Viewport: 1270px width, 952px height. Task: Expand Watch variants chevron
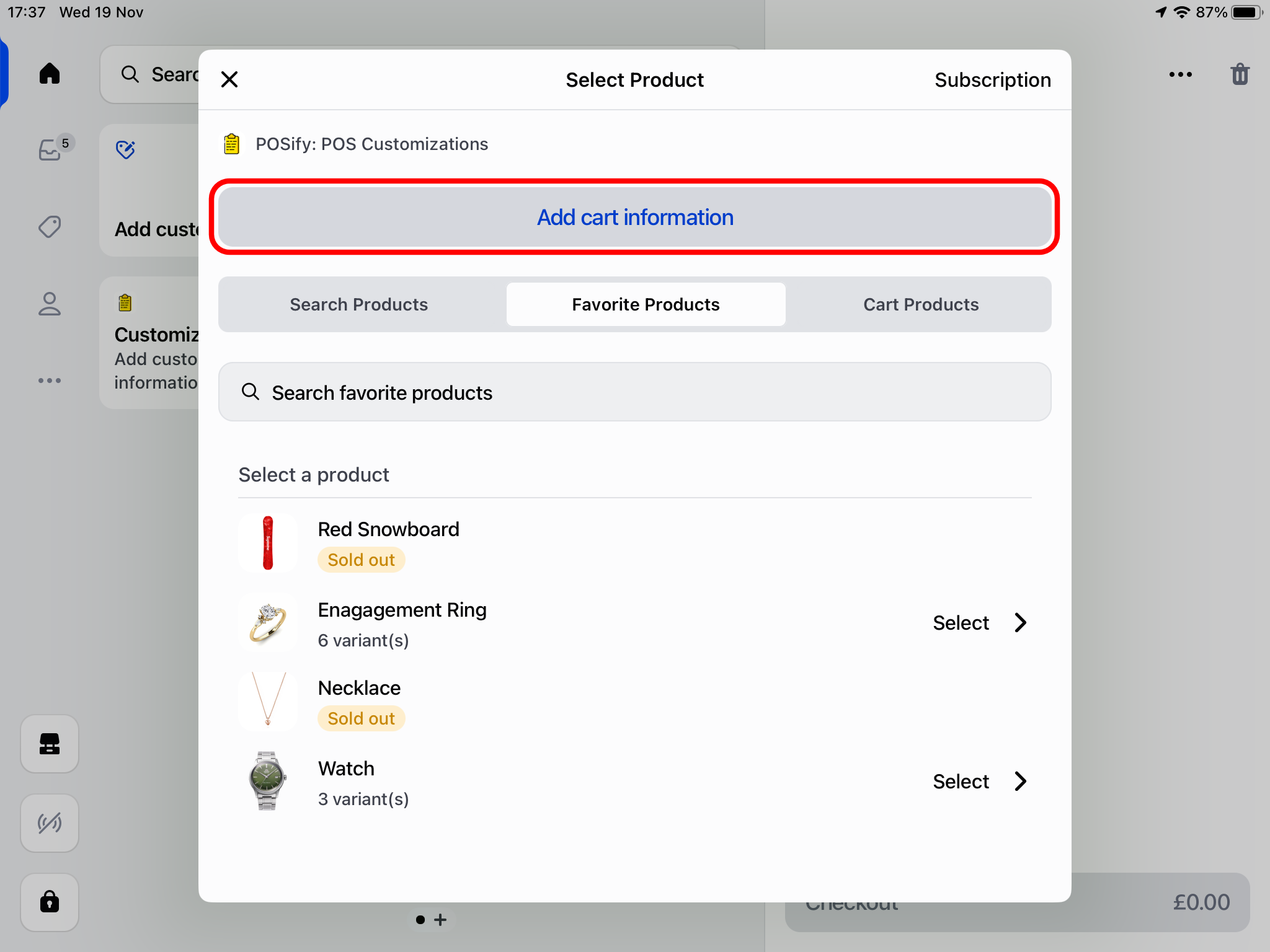click(x=1021, y=781)
